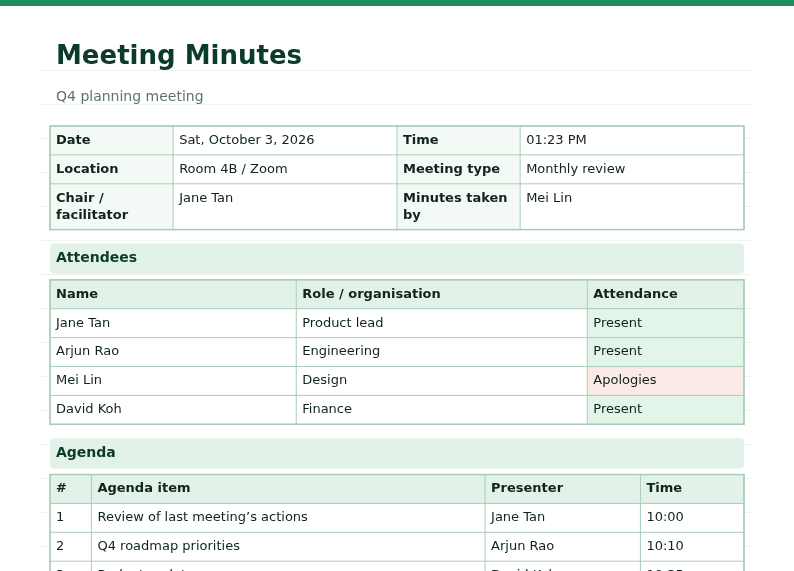Click the 'Q4 planning meeting' subtitle
Screen dimensions: 794x571
click(x=130, y=96)
